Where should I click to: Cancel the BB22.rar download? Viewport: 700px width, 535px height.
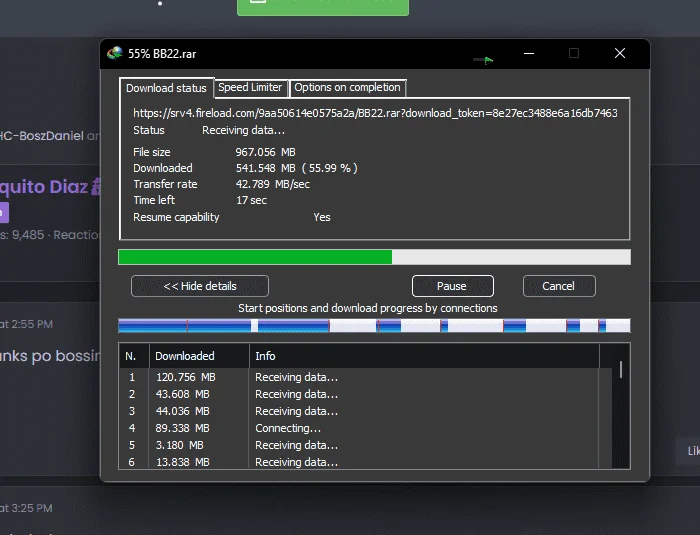559,286
